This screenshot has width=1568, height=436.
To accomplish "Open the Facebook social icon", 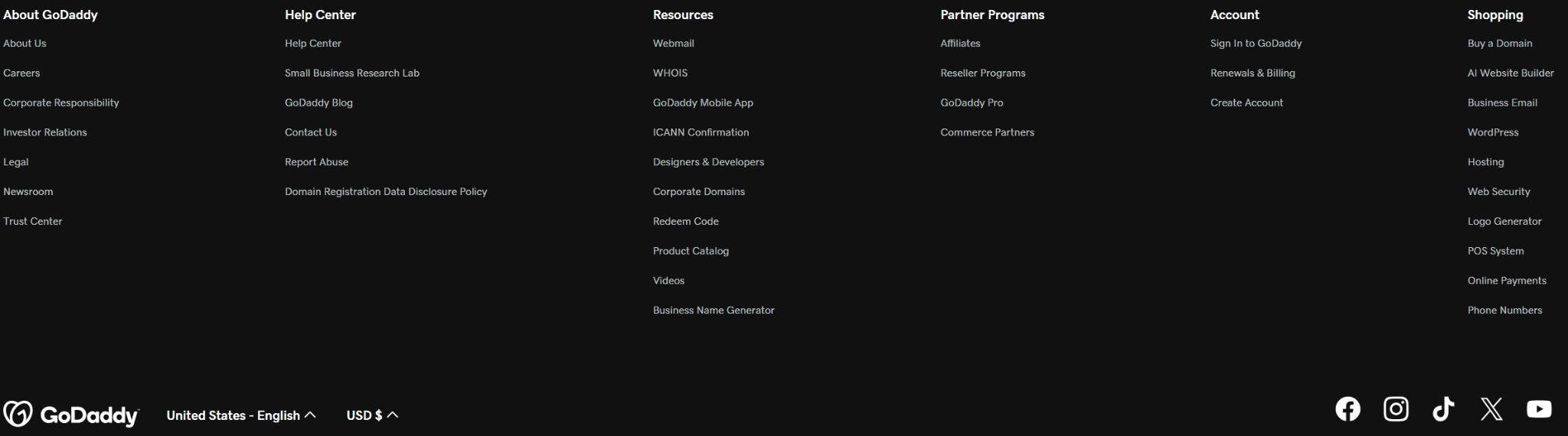I will pos(1347,409).
